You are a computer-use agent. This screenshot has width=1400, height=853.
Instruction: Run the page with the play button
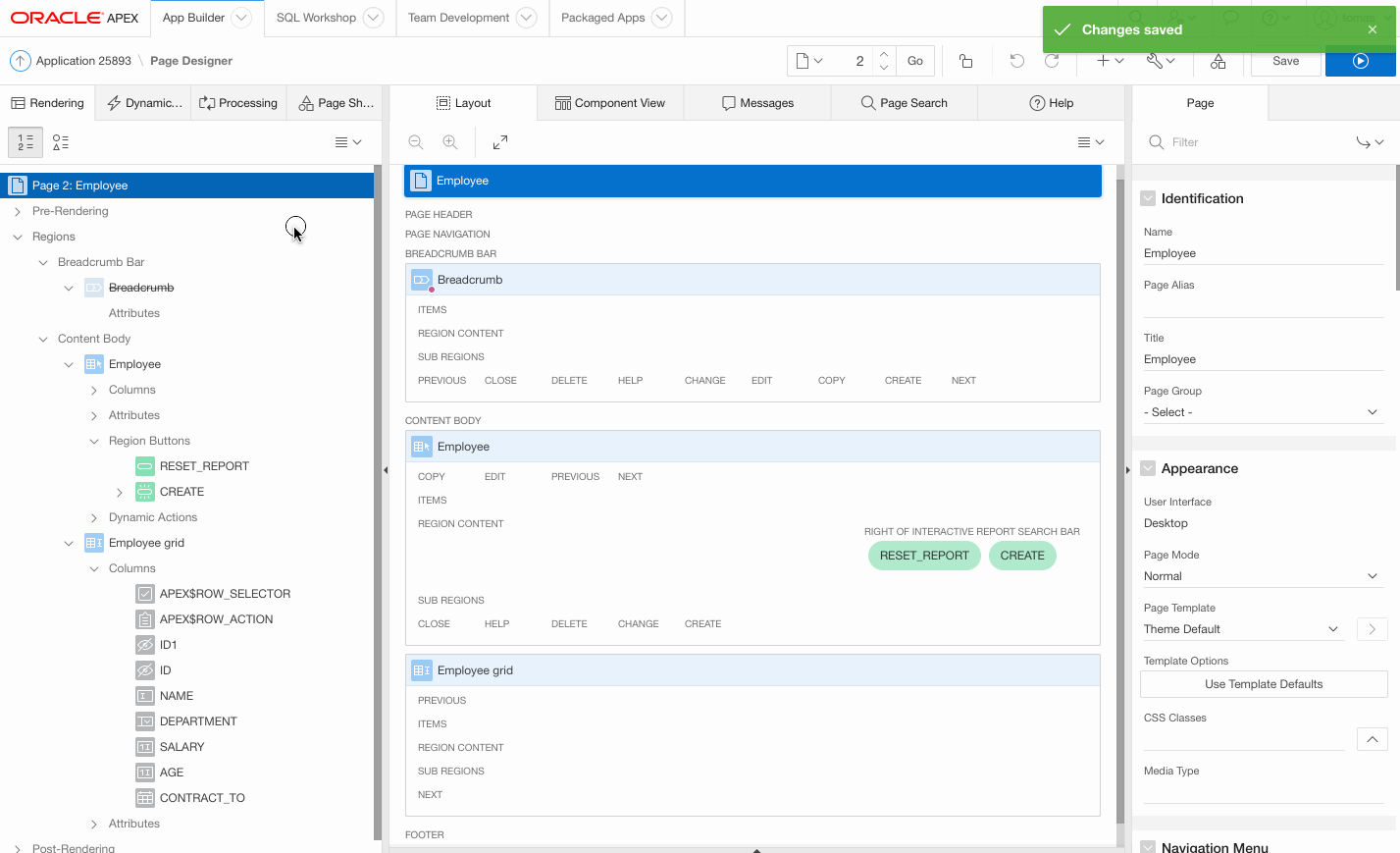1360,61
